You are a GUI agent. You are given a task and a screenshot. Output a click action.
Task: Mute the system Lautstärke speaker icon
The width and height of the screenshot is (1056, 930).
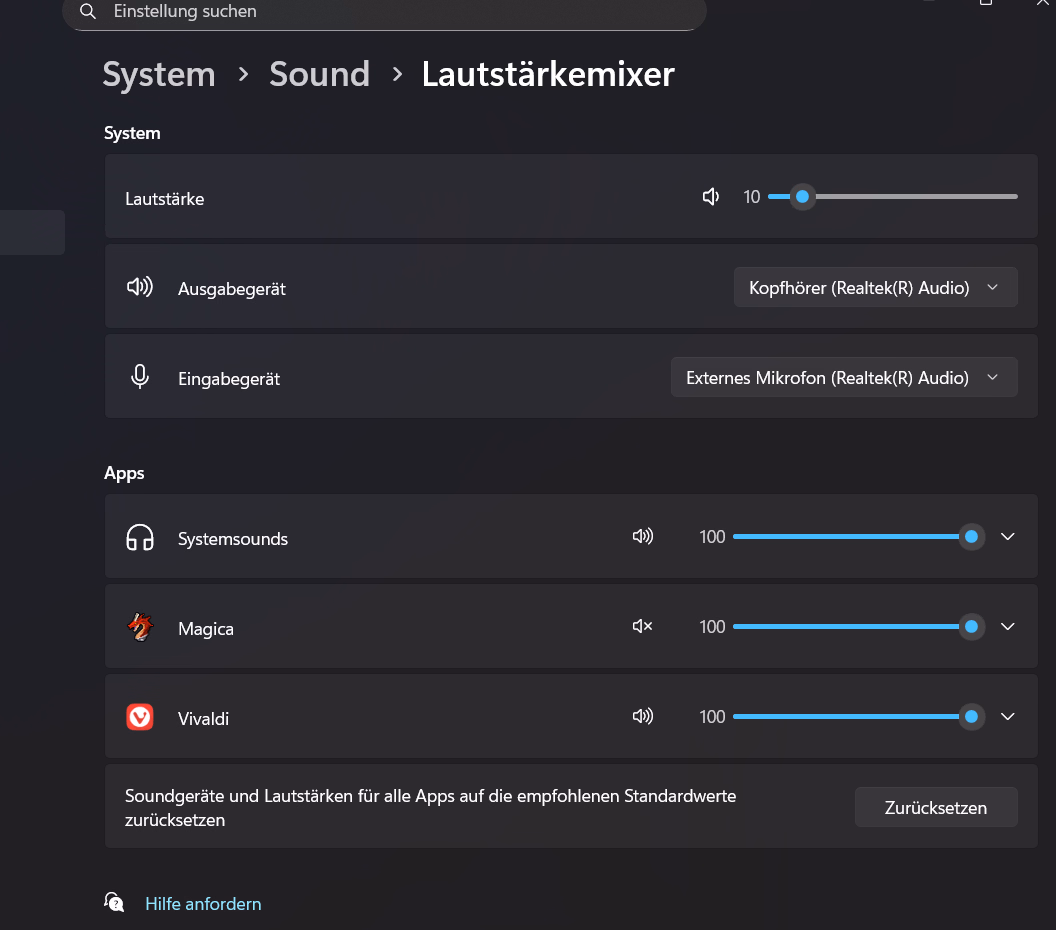click(711, 197)
